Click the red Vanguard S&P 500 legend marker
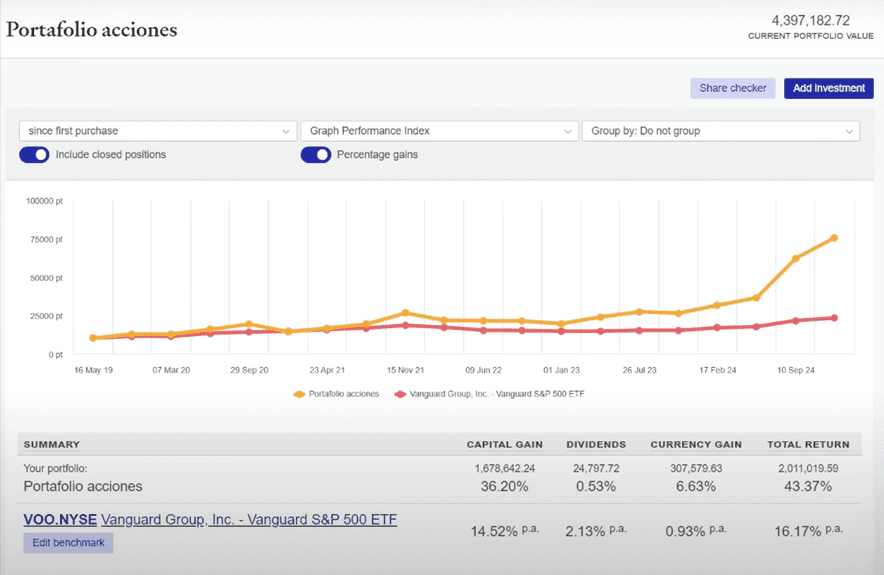The height and width of the screenshot is (575, 884). click(401, 394)
